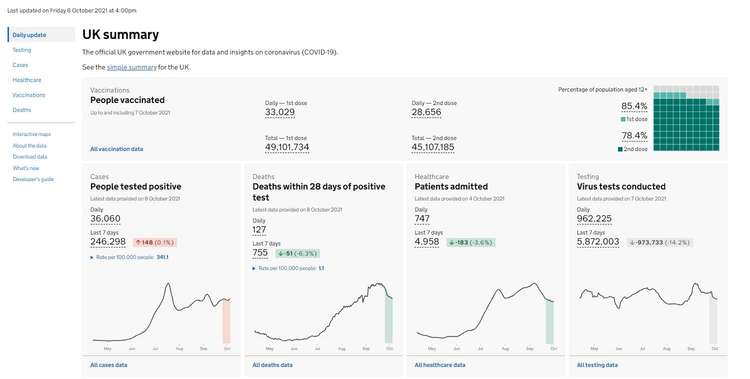Click the green patients change badge -183

[x=471, y=243]
